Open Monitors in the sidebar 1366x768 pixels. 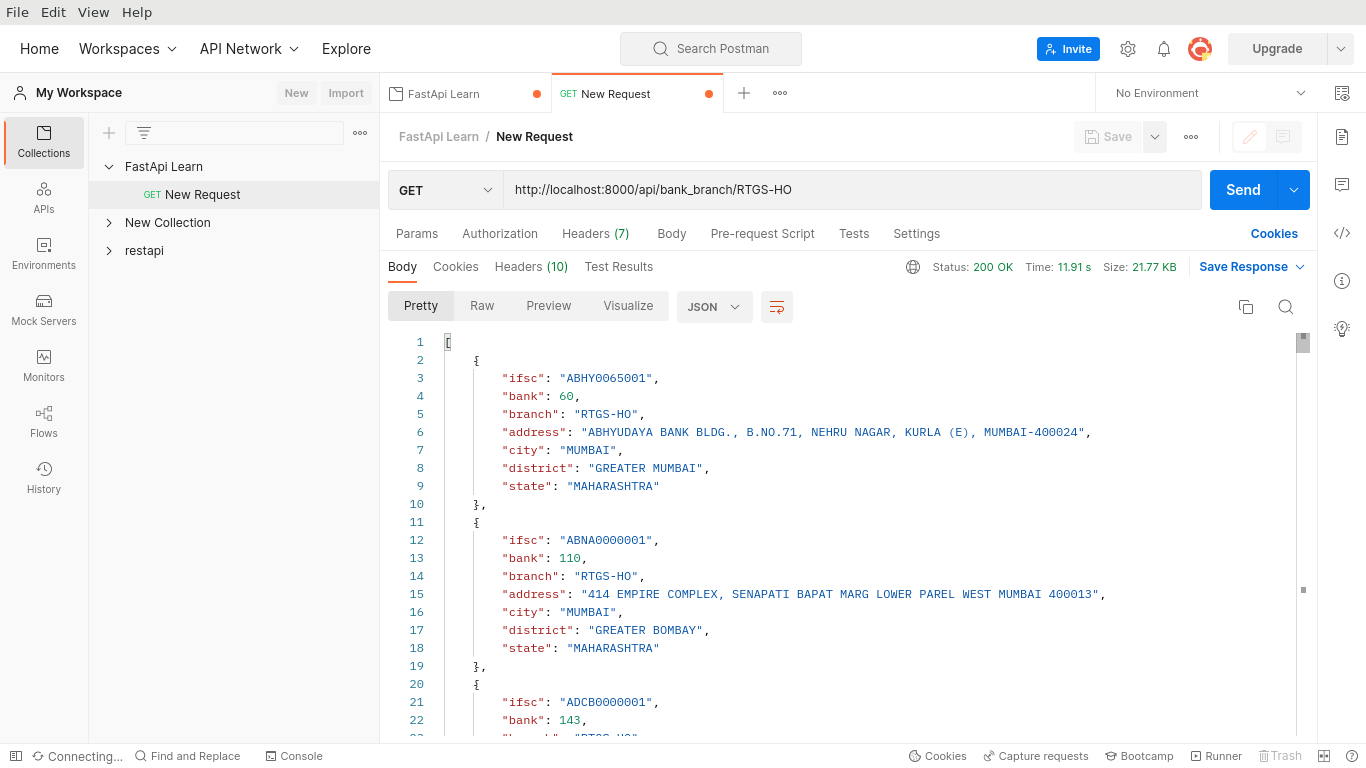(x=44, y=366)
